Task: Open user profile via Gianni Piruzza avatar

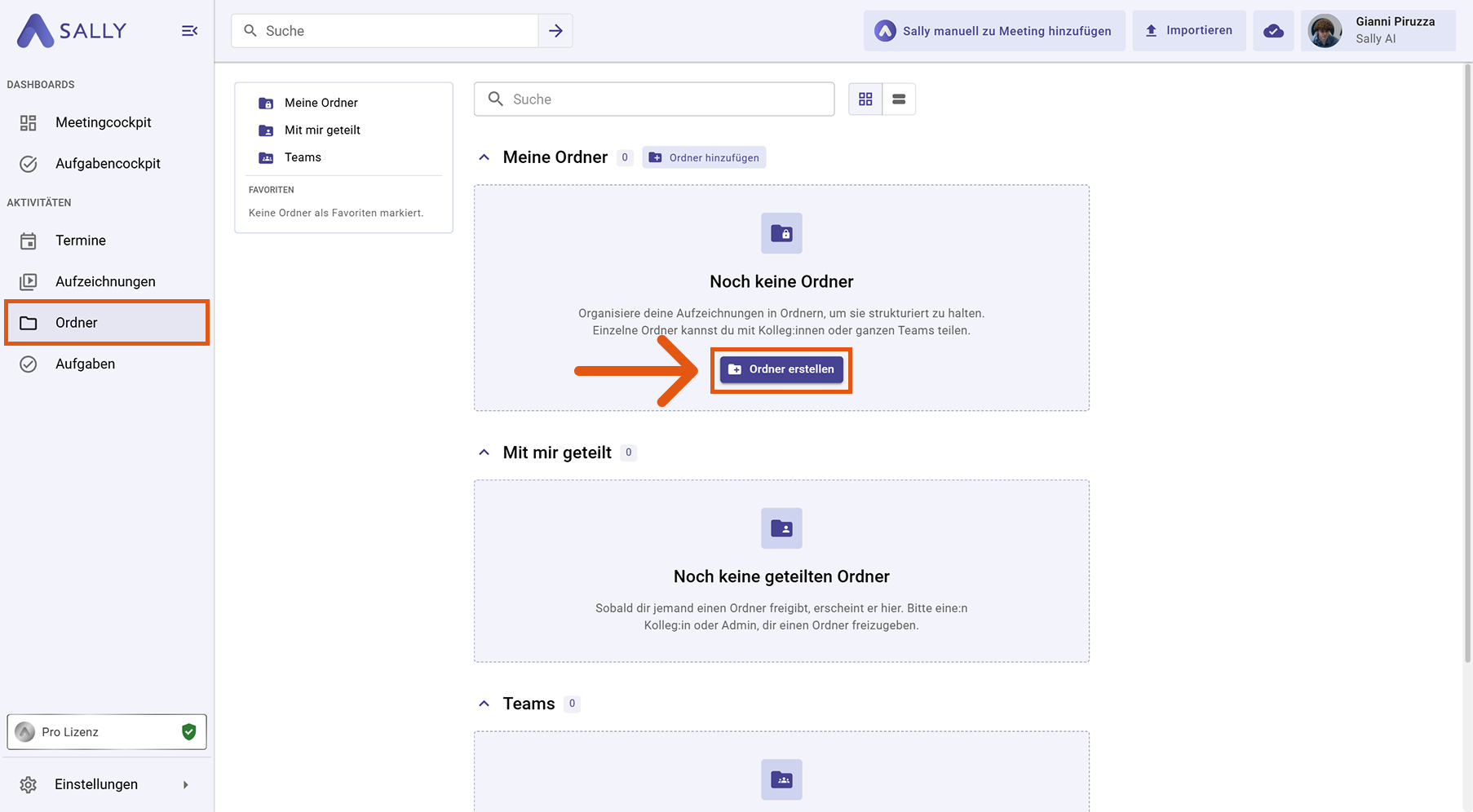Action: tap(1325, 31)
